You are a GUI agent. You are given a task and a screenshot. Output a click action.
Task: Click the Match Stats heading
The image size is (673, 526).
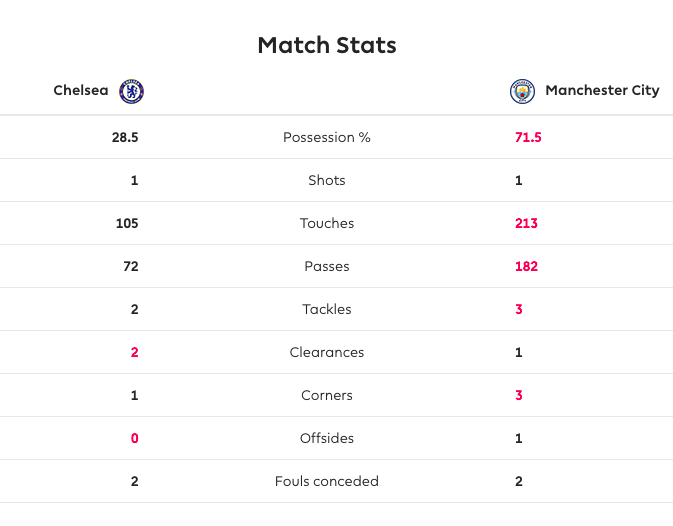tap(327, 45)
